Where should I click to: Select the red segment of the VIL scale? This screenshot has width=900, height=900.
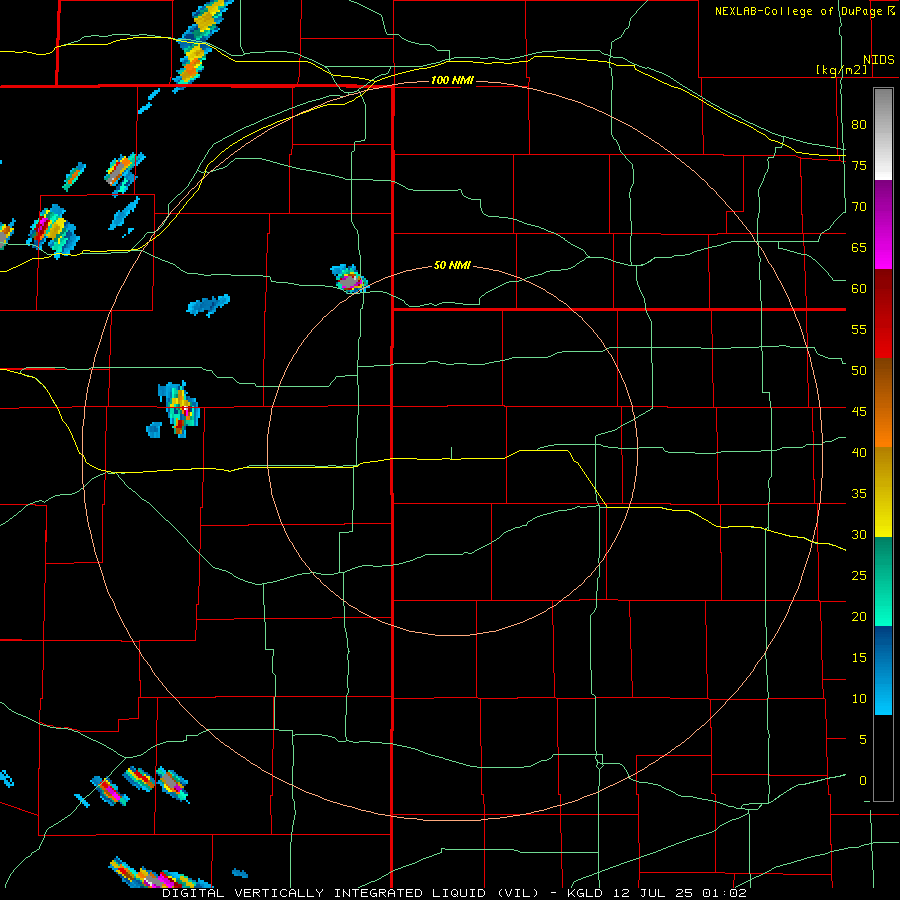click(883, 314)
